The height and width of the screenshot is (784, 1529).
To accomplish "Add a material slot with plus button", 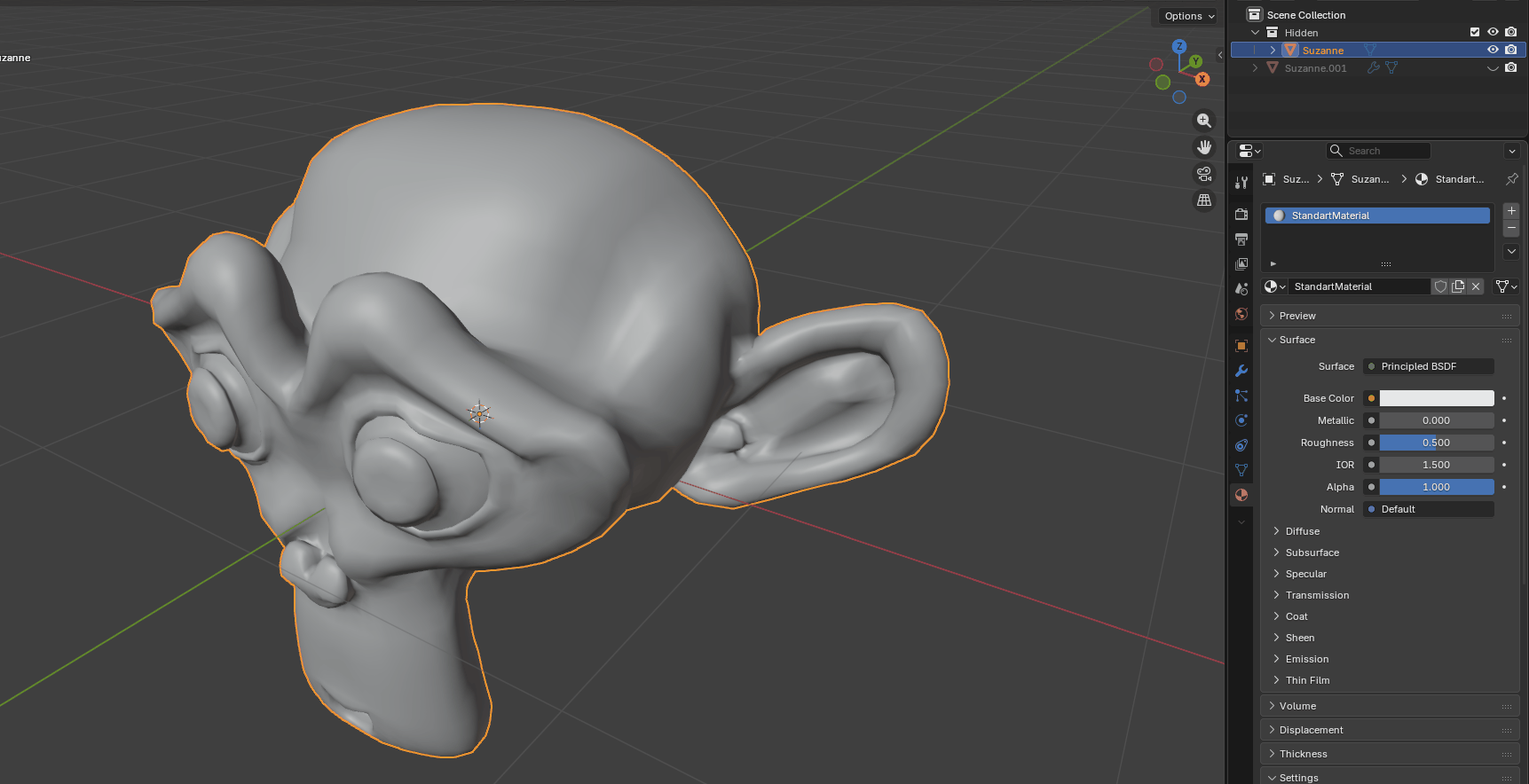I will pyautogui.click(x=1511, y=211).
